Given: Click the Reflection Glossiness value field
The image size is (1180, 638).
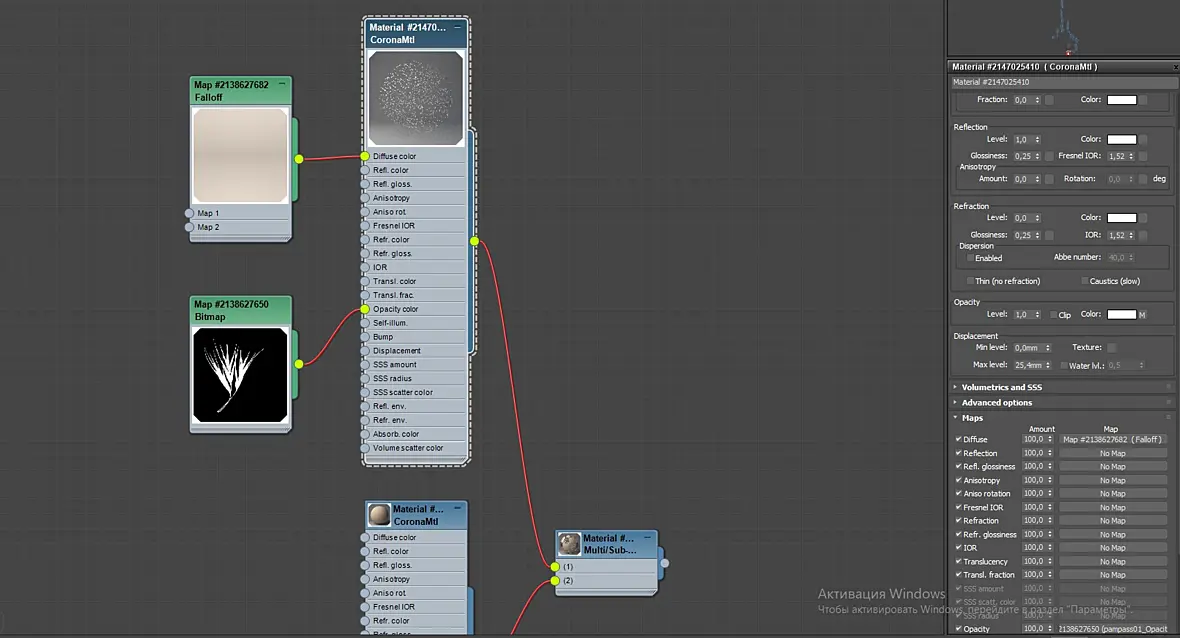Looking at the screenshot, I should coord(1023,156).
